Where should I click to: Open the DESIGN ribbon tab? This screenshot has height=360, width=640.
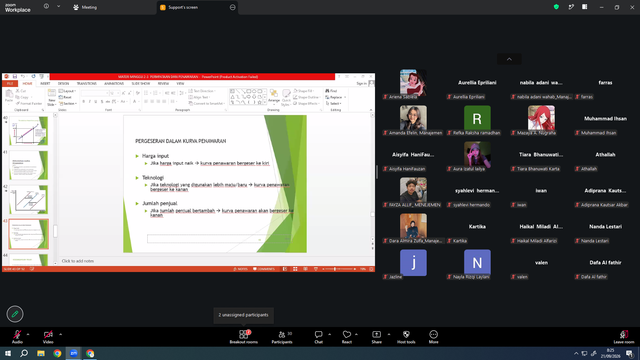63,83
